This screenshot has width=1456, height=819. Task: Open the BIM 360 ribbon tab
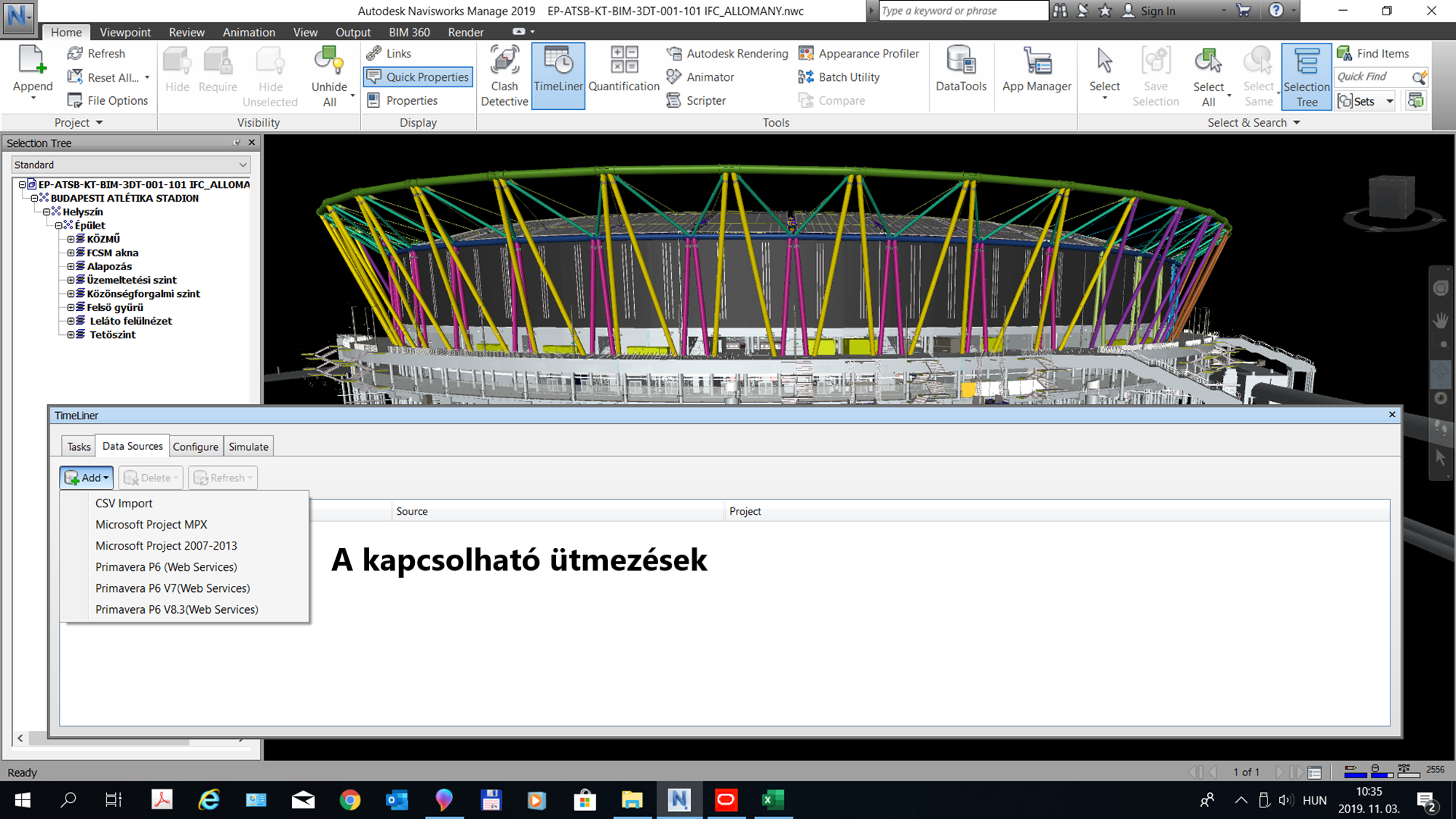point(409,32)
